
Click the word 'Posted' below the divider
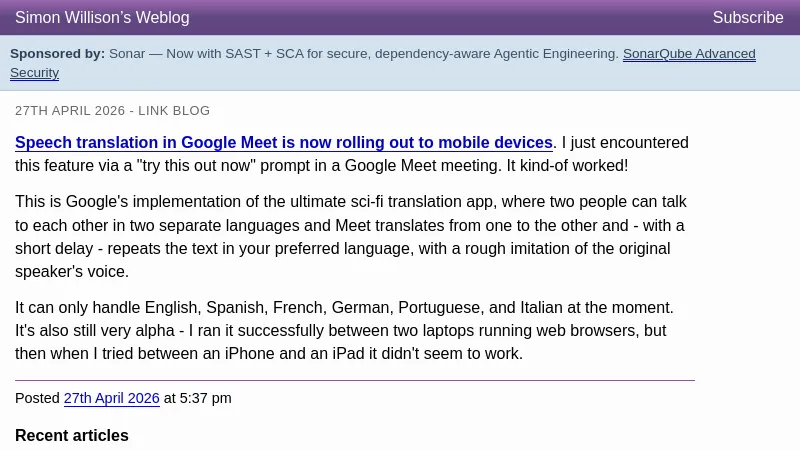(37, 398)
